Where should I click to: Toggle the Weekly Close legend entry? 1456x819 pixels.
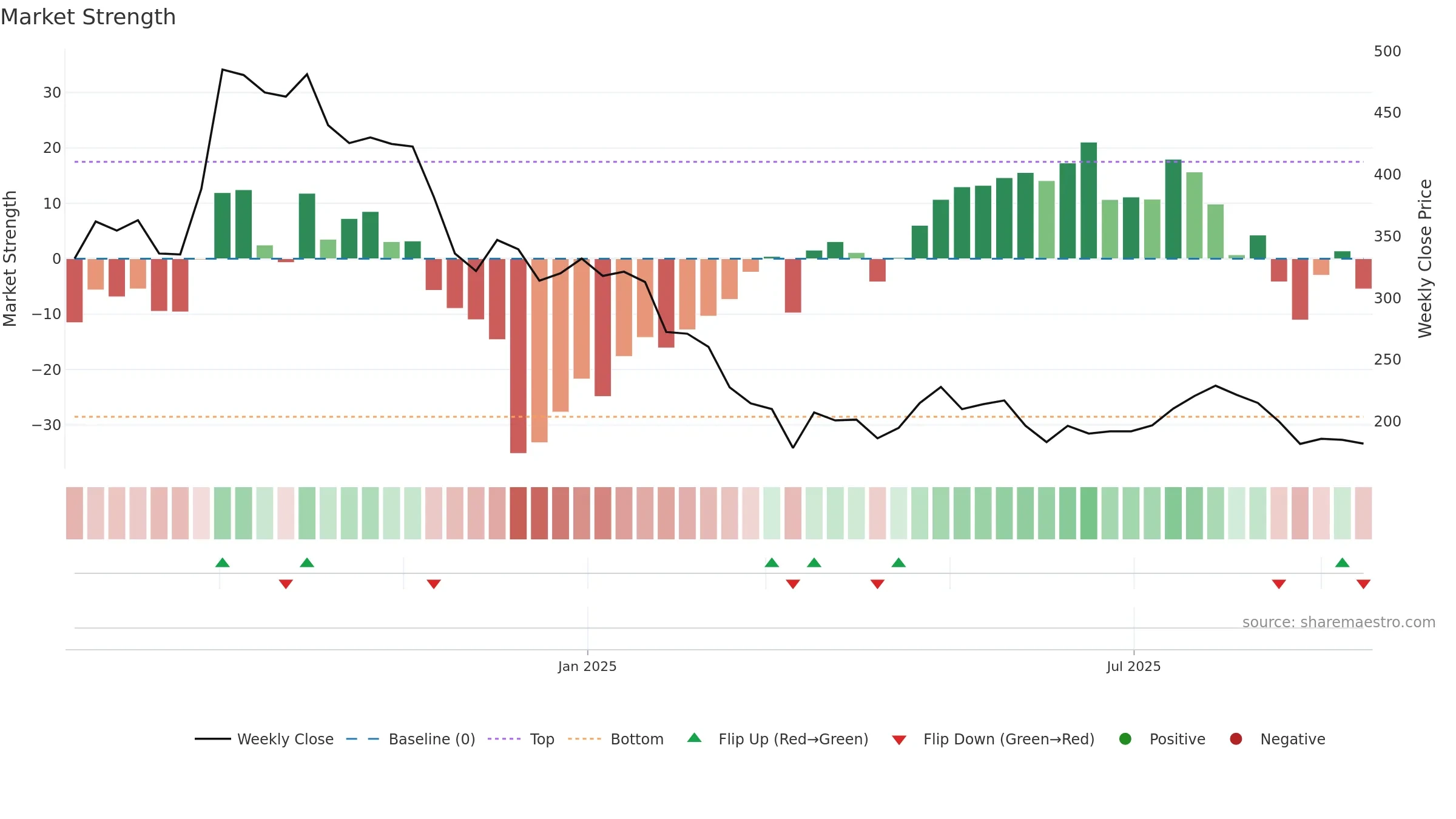[264, 739]
